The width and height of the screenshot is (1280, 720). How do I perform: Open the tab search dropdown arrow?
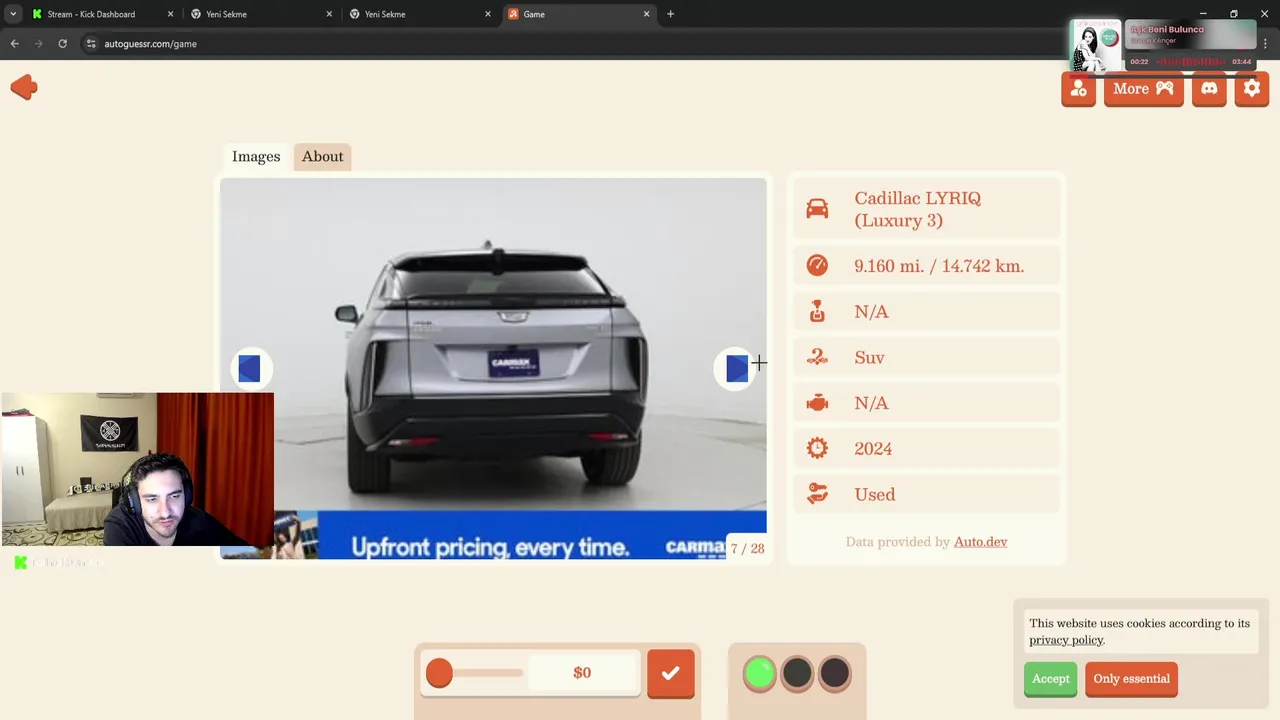13,14
